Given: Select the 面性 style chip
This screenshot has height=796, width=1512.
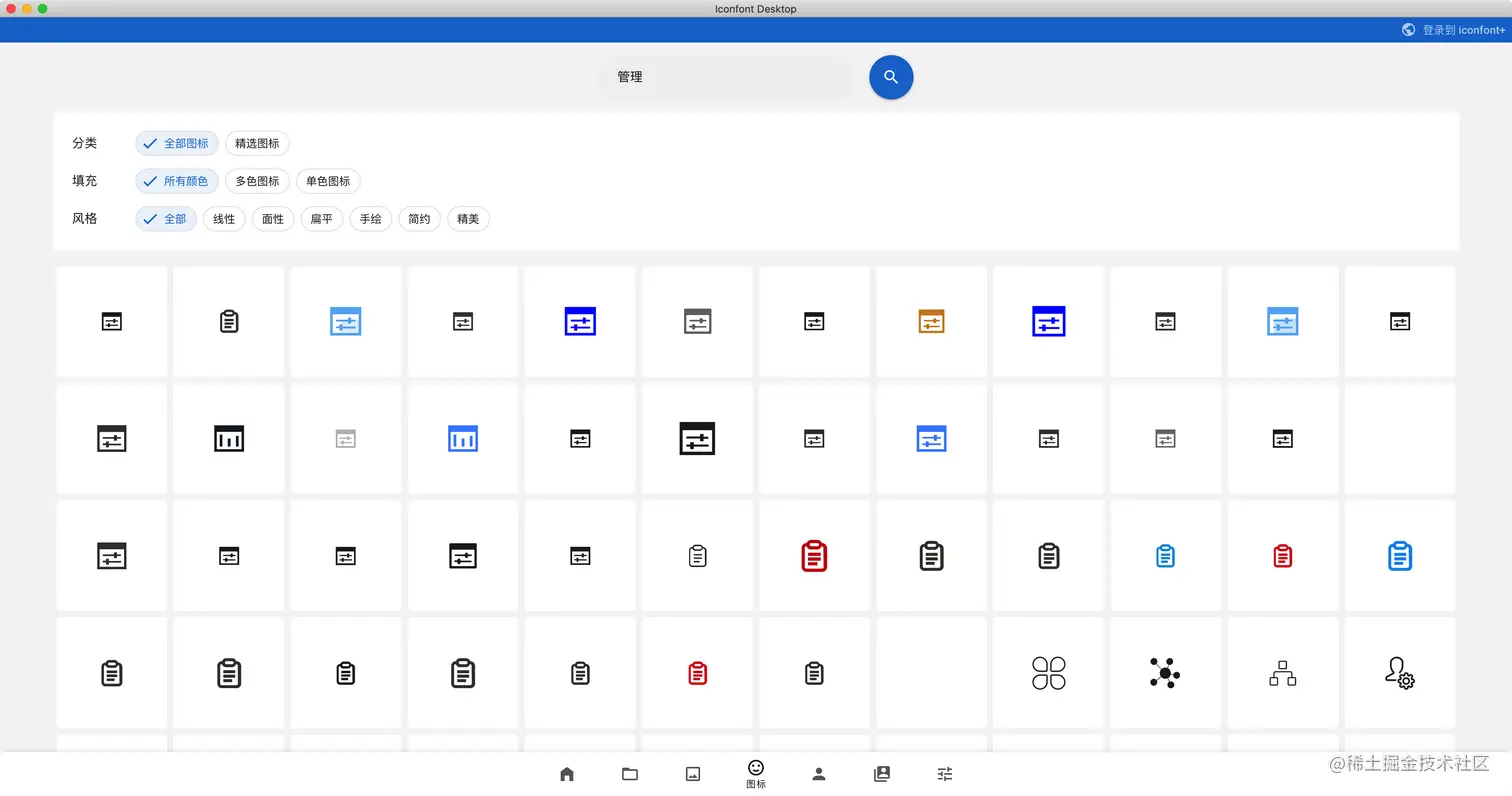Looking at the screenshot, I should [x=273, y=219].
